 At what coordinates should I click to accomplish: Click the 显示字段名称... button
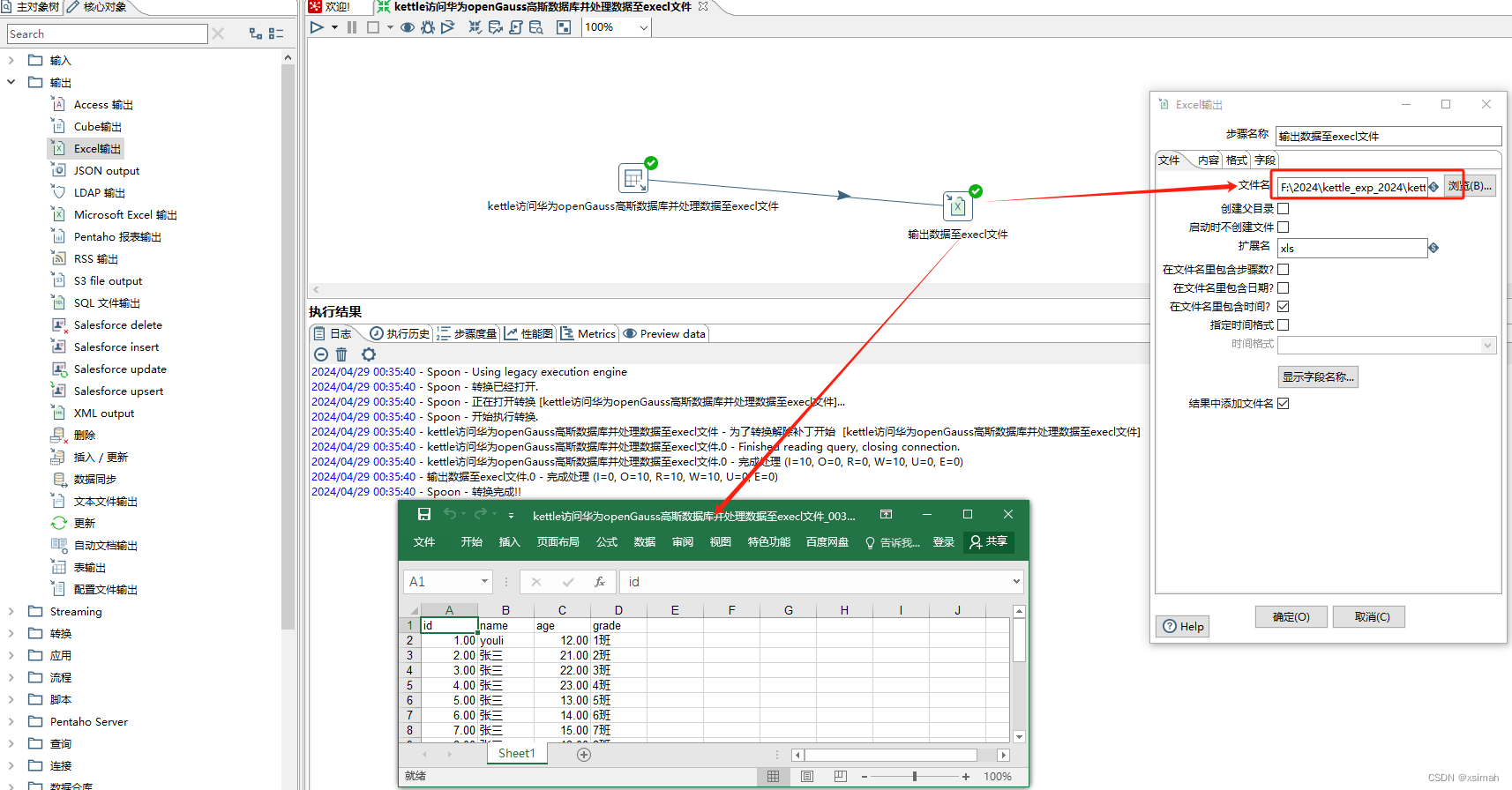point(1318,377)
